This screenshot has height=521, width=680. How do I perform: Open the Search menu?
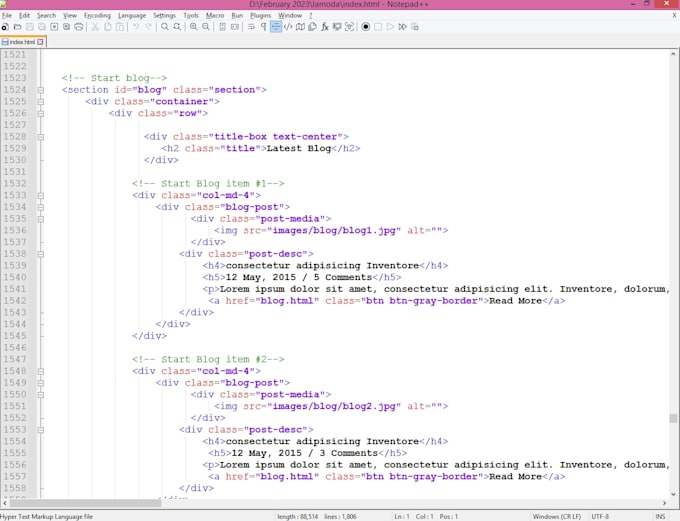pos(46,15)
